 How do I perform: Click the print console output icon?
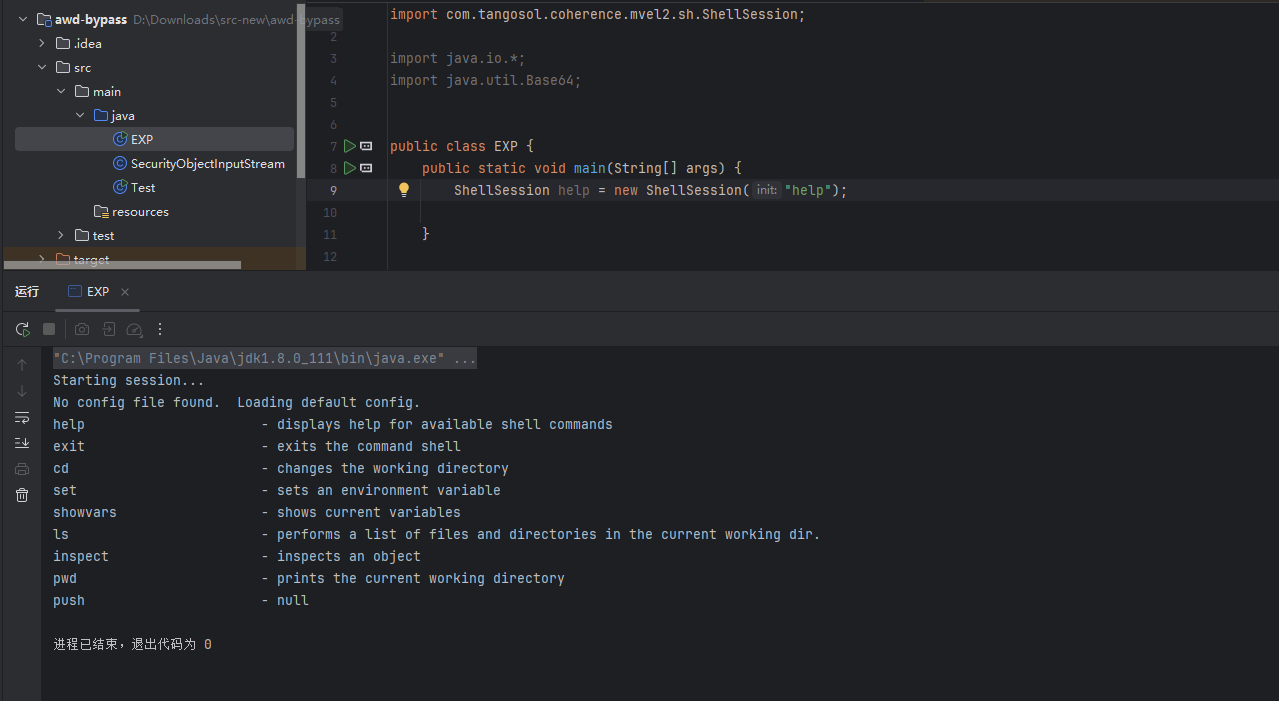click(22, 469)
